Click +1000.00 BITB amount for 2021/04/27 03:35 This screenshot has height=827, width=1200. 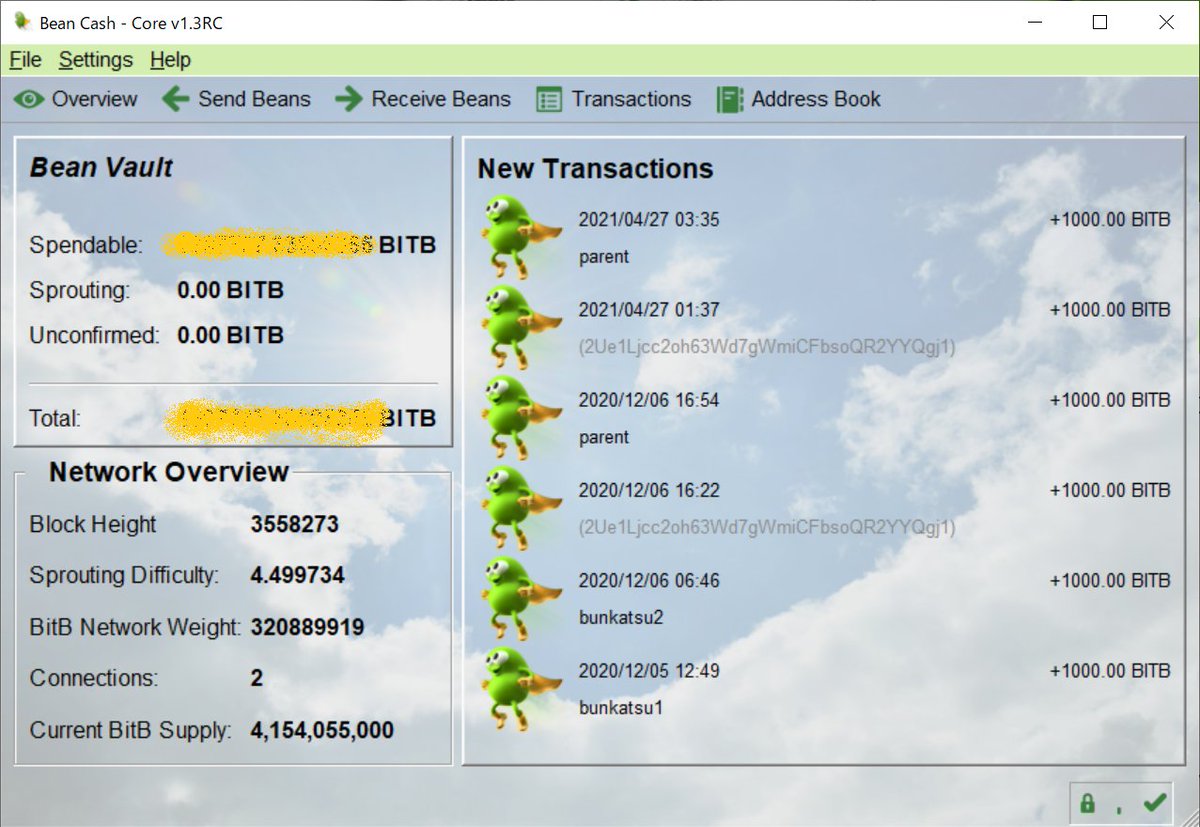click(x=1110, y=220)
